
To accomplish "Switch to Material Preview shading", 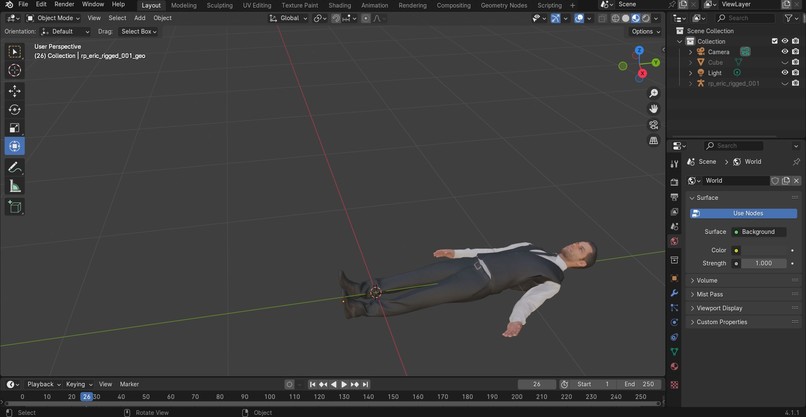I will tap(636, 18).
